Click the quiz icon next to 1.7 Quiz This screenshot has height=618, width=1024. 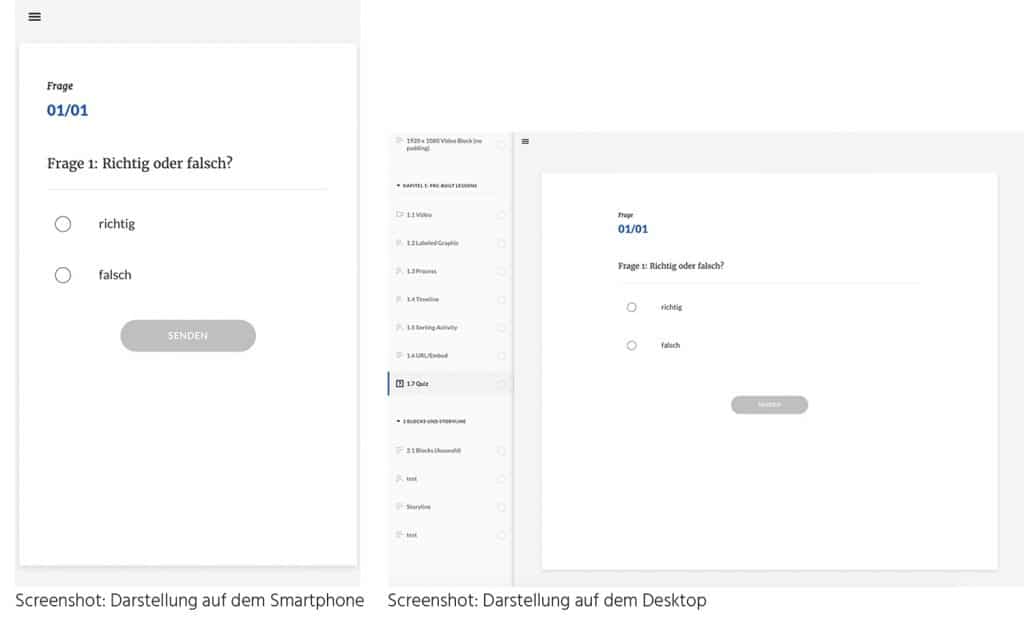point(400,383)
